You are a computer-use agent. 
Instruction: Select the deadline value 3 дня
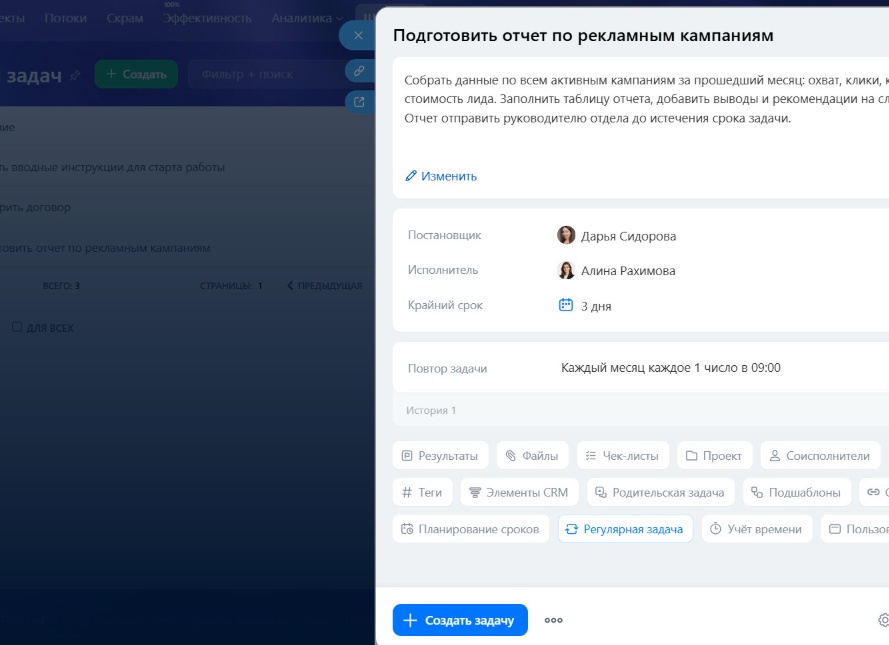596,306
